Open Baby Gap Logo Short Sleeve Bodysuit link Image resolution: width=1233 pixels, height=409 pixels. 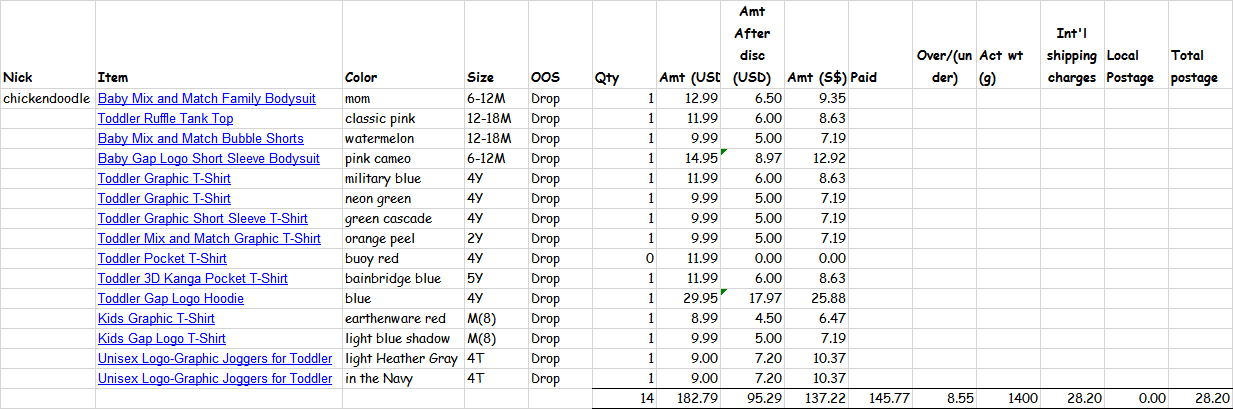(208, 159)
